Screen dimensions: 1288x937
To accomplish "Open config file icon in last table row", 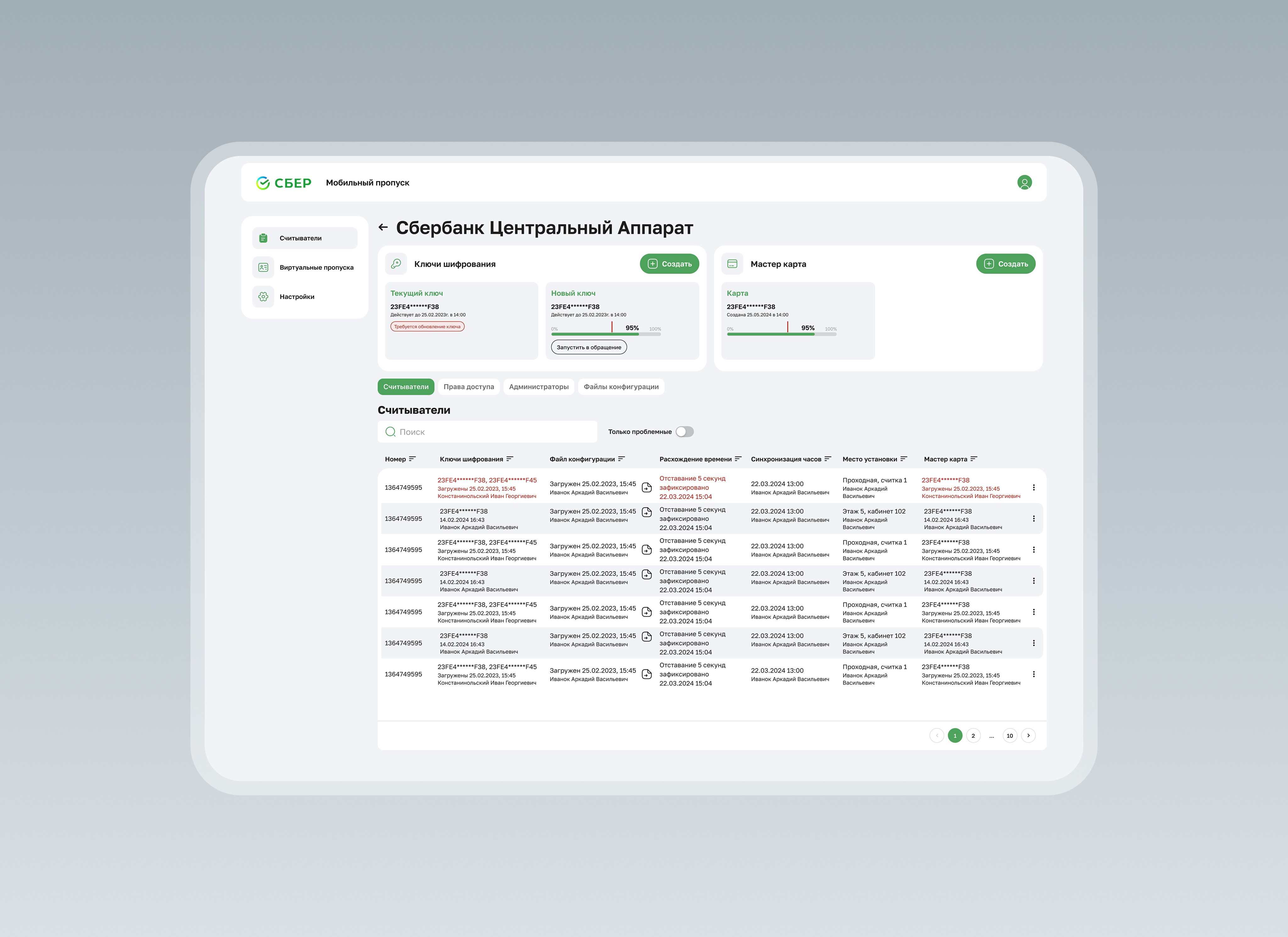I will click(x=646, y=674).
